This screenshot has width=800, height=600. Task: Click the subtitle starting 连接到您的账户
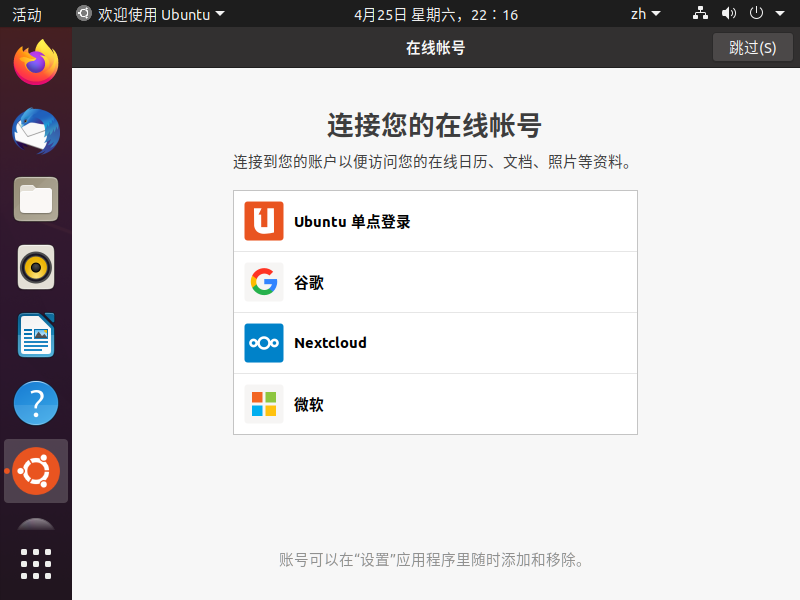click(432, 162)
